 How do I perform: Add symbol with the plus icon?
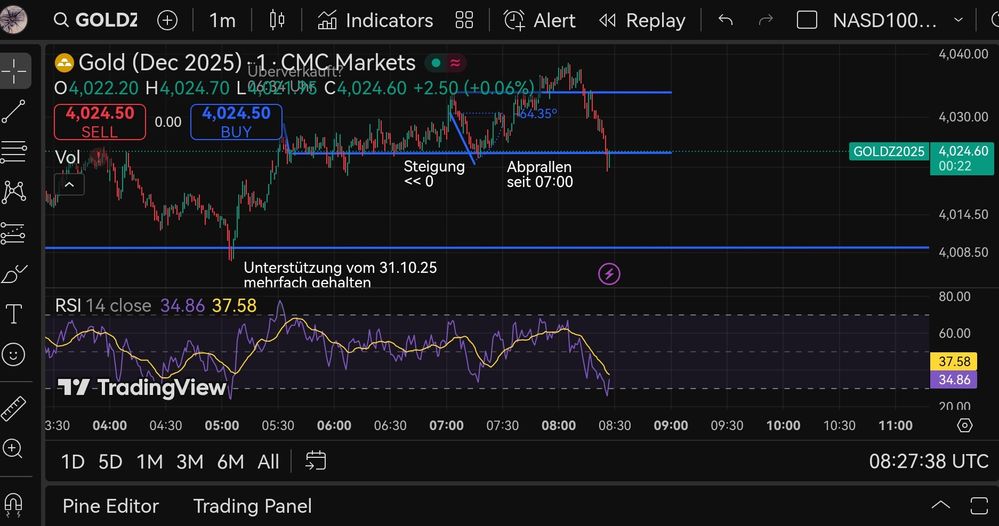tap(167, 20)
